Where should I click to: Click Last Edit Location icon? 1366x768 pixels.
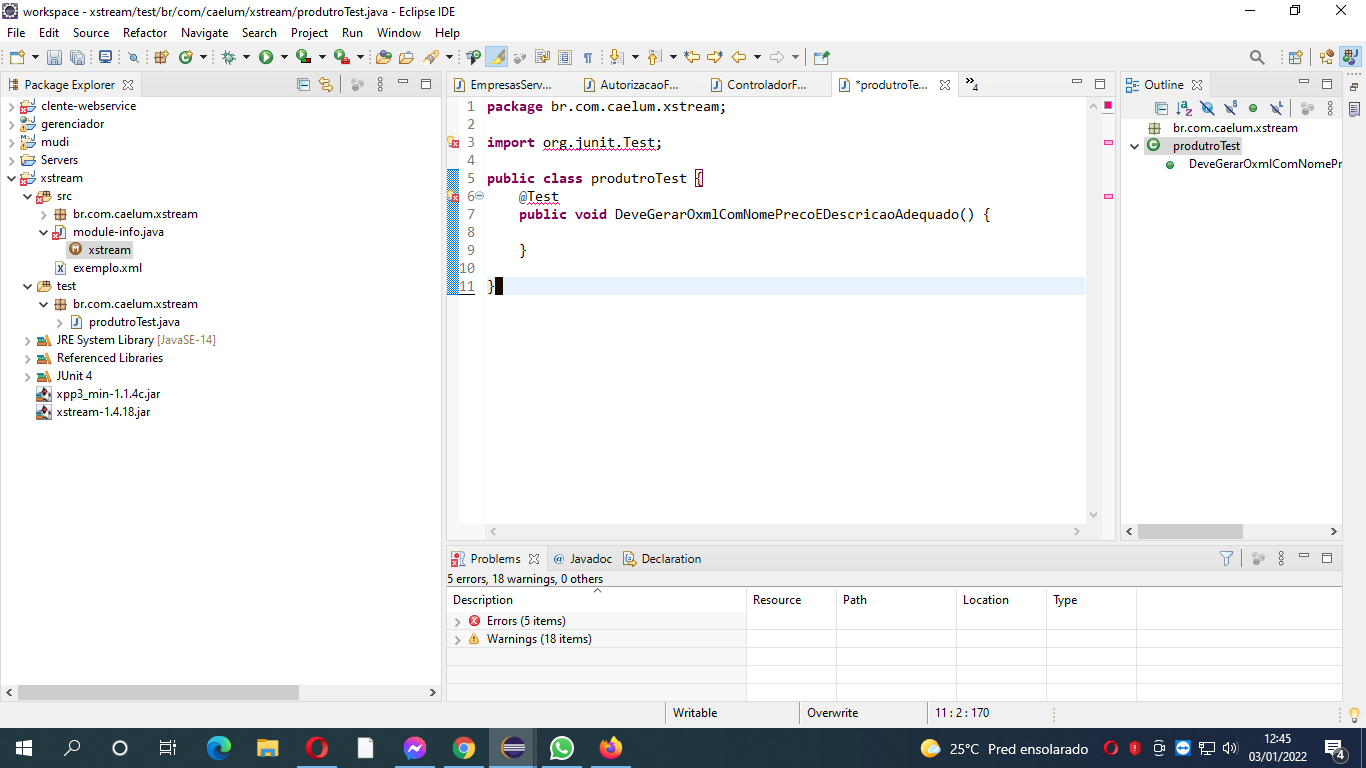pos(691,57)
